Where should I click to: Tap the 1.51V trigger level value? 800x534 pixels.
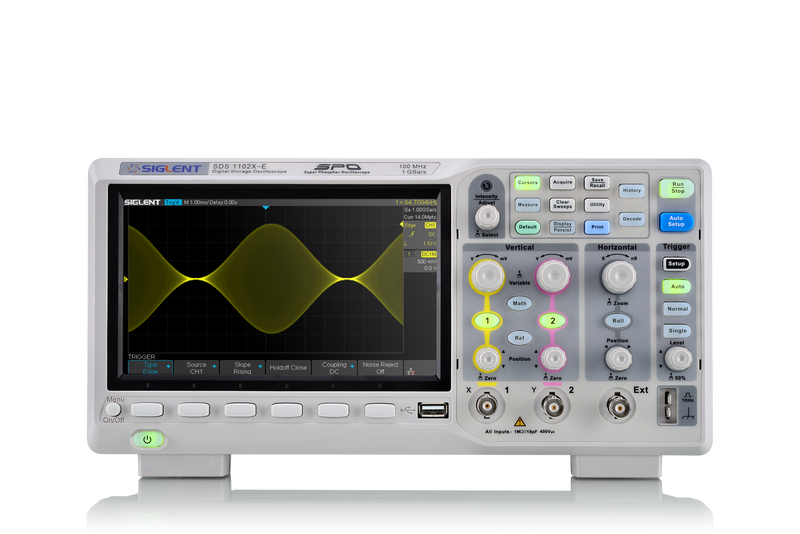click(430, 244)
